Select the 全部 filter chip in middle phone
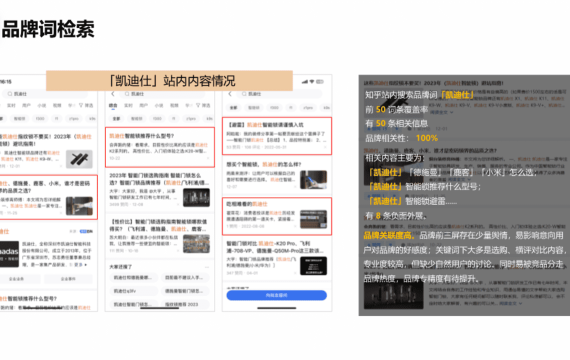Screen dimensions: 570x360 point(116,119)
